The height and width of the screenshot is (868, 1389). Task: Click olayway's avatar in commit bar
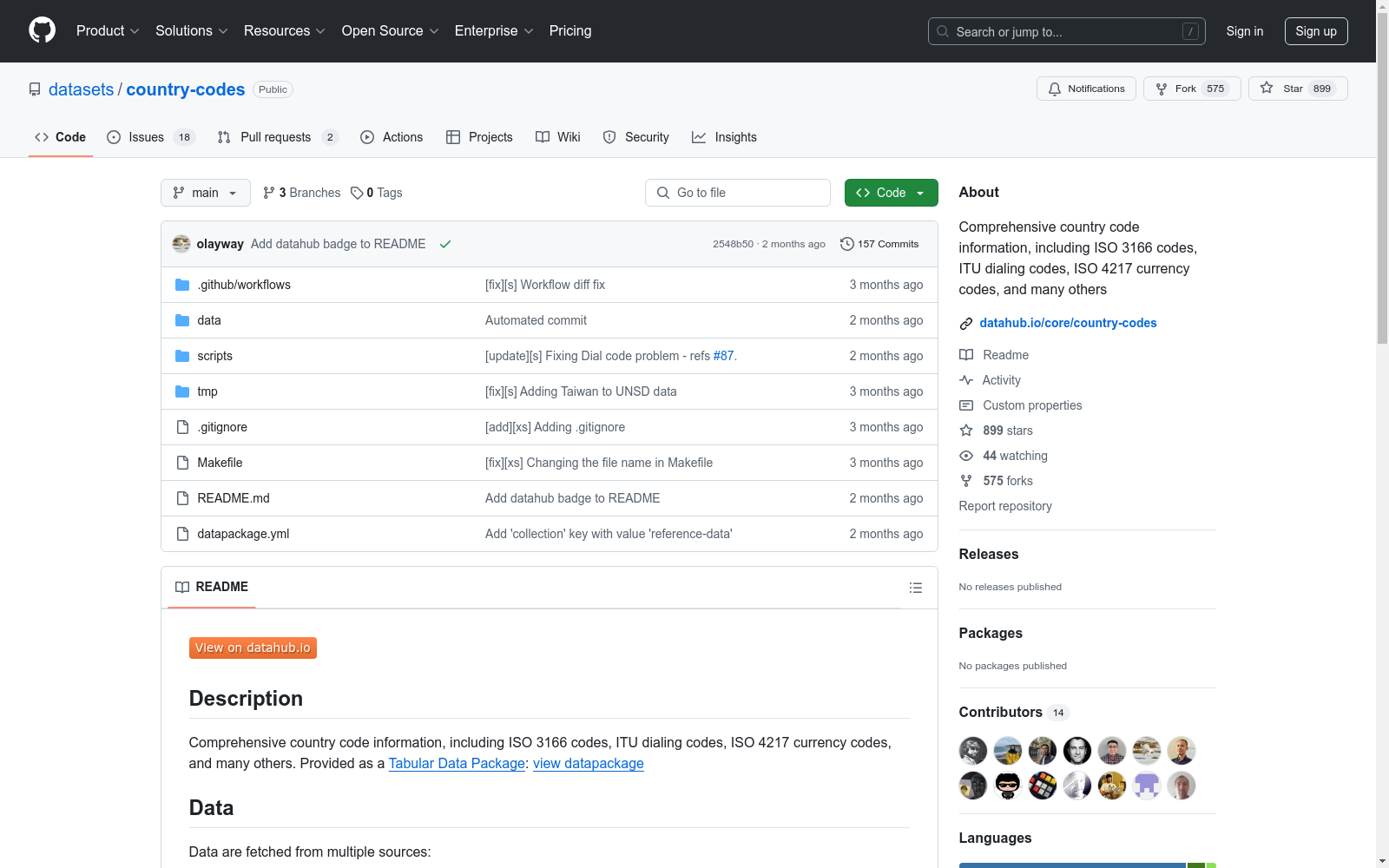[x=181, y=244]
